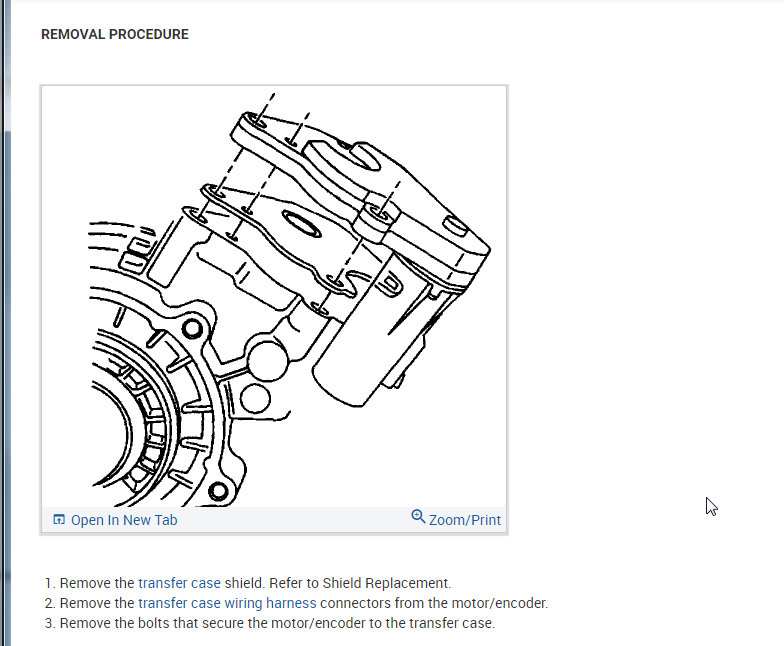Click the magnifier icon beside Zoom/Print
This screenshot has height=646, width=784.
[418, 516]
